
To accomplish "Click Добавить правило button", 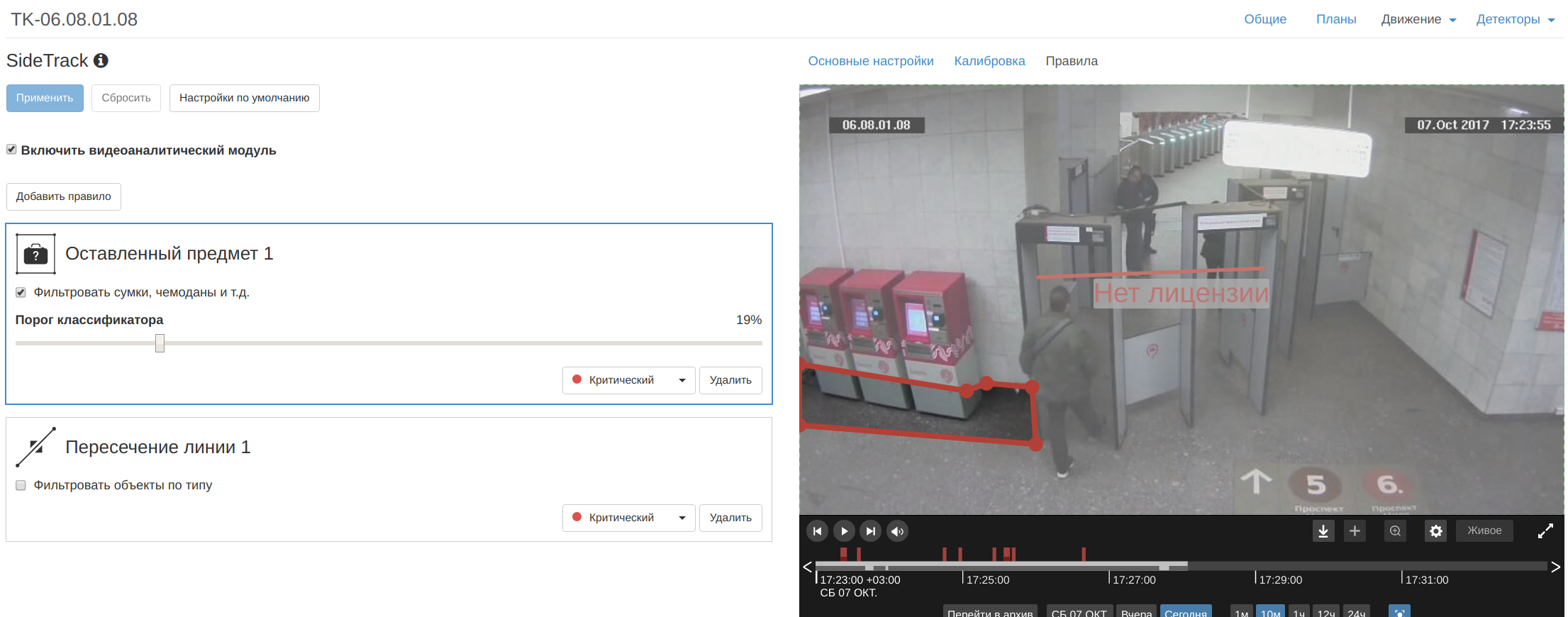I will (64, 196).
